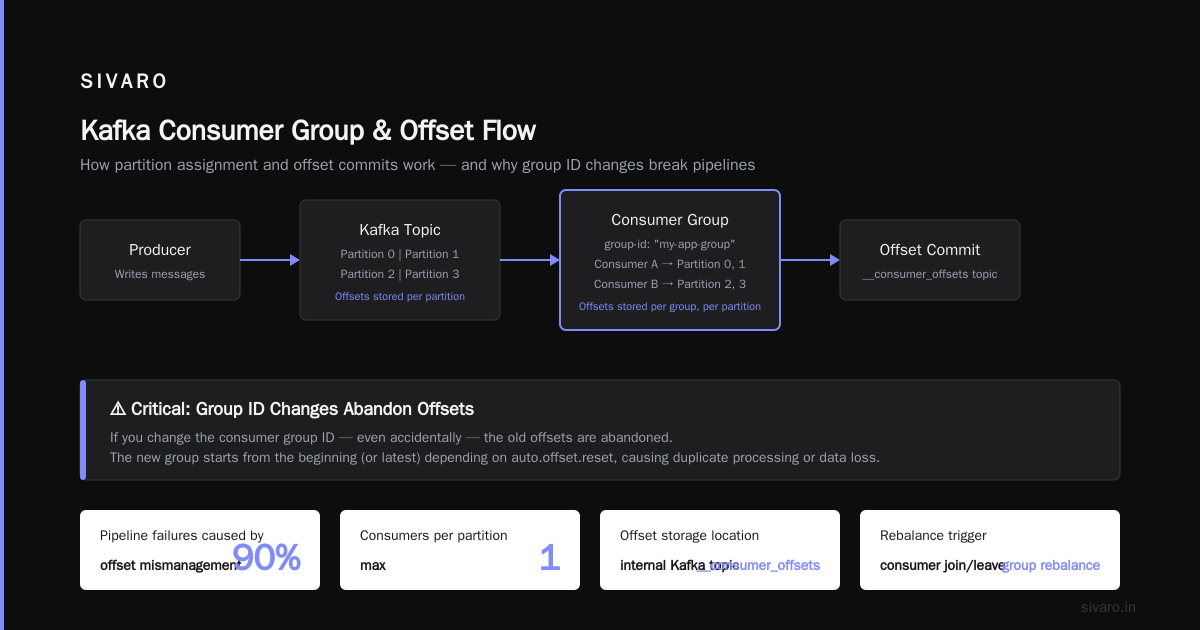Select the highlighted Consumer Group box title
The width and height of the screenshot is (1200, 630).
[670, 220]
